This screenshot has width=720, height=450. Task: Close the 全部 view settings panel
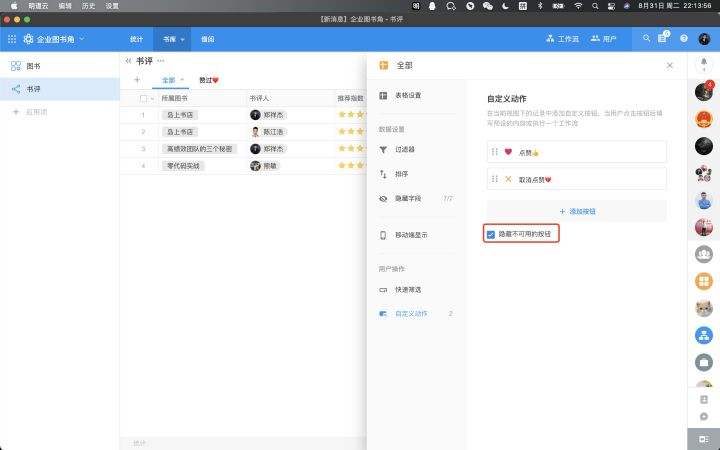tap(670, 65)
